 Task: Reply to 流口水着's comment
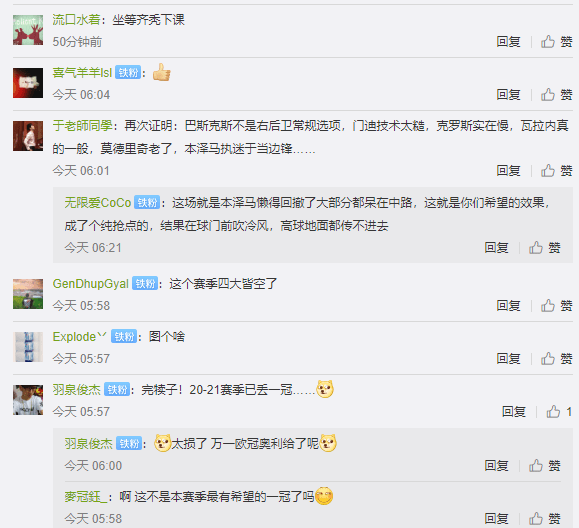[x=508, y=42]
